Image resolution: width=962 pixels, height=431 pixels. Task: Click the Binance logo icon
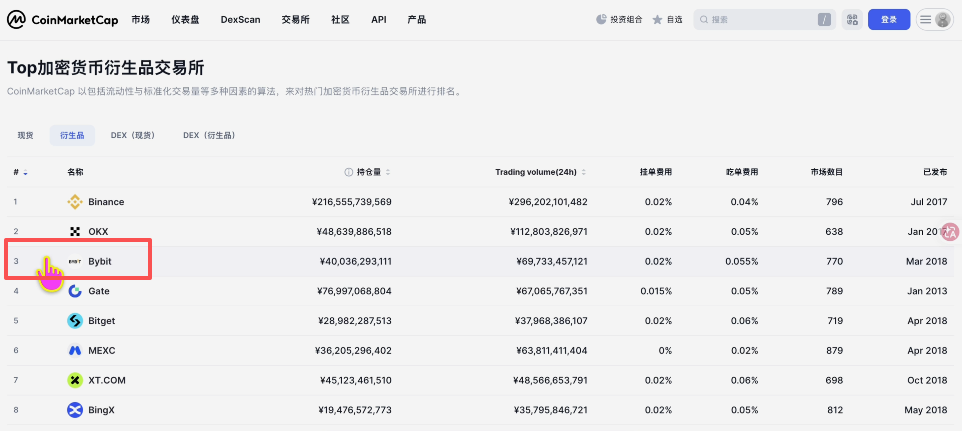[75, 202]
